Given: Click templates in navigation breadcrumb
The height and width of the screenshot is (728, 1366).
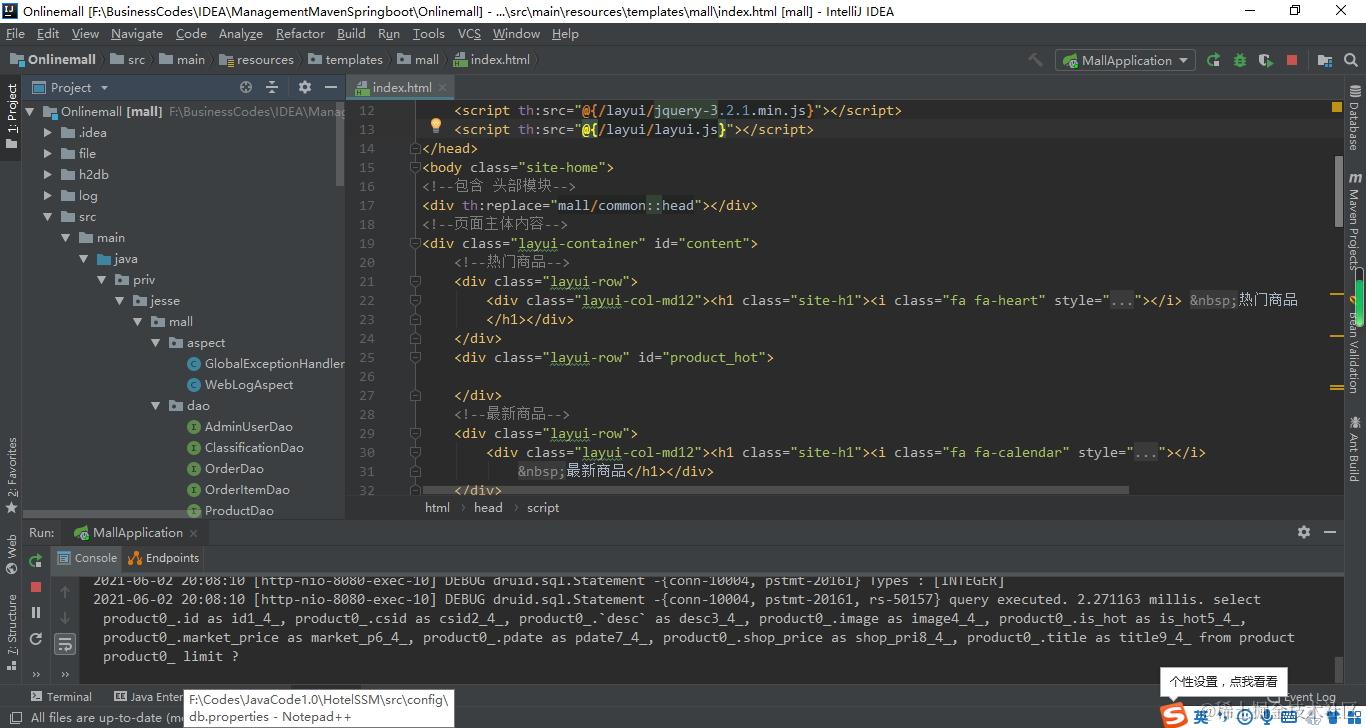Looking at the screenshot, I should pyautogui.click(x=346, y=60).
